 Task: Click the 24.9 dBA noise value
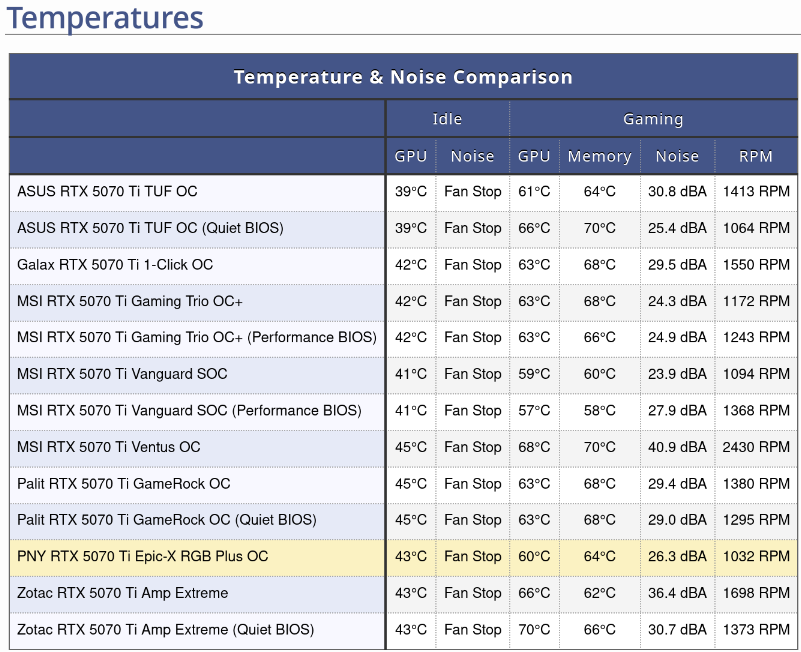677,338
